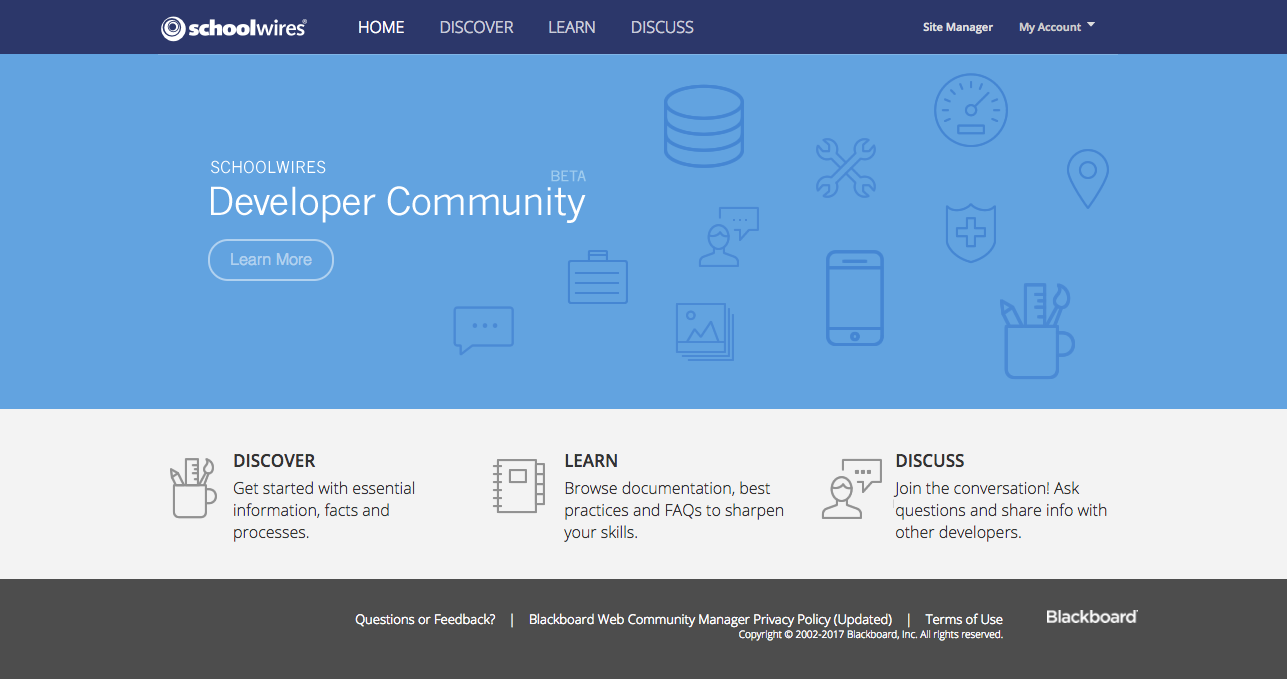Click the crossed wrenches icon
1287x679 pixels.
(x=846, y=168)
